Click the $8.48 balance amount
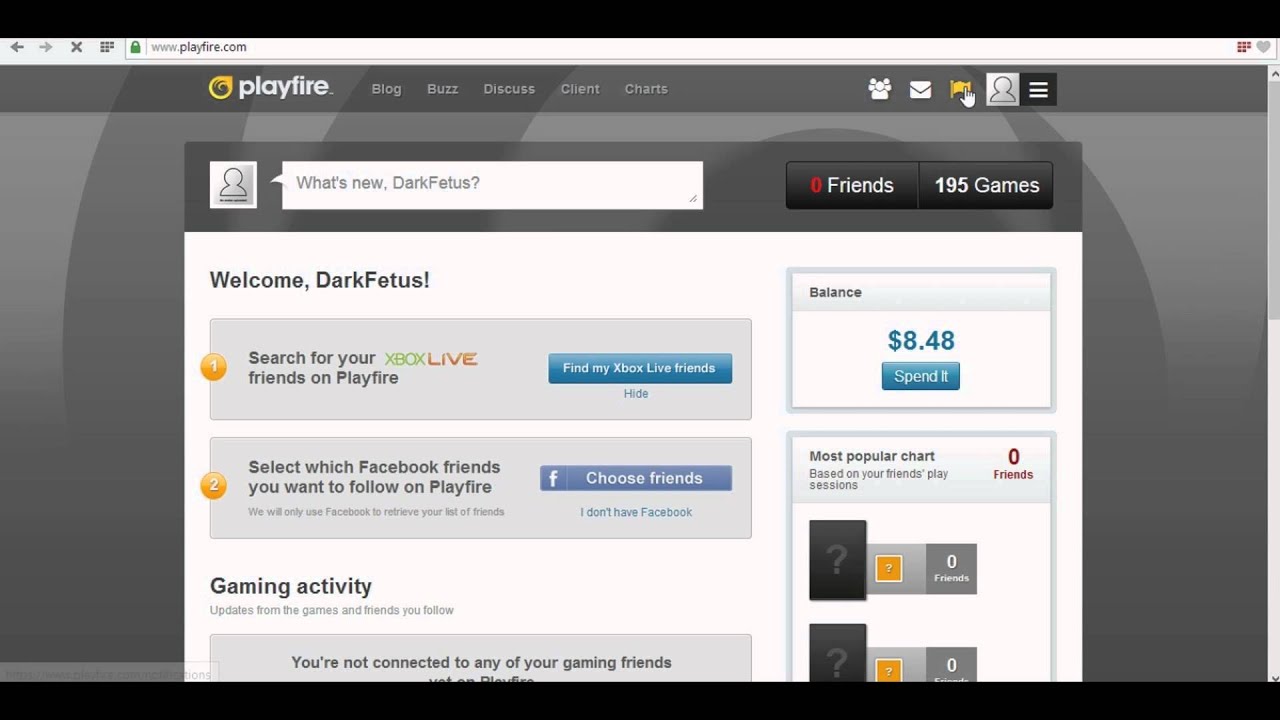 (x=921, y=341)
